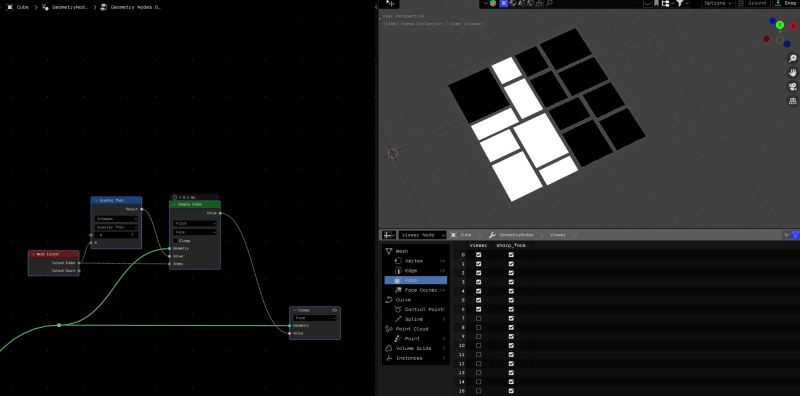Switch perspective with the grid gizmo icon

(793, 101)
